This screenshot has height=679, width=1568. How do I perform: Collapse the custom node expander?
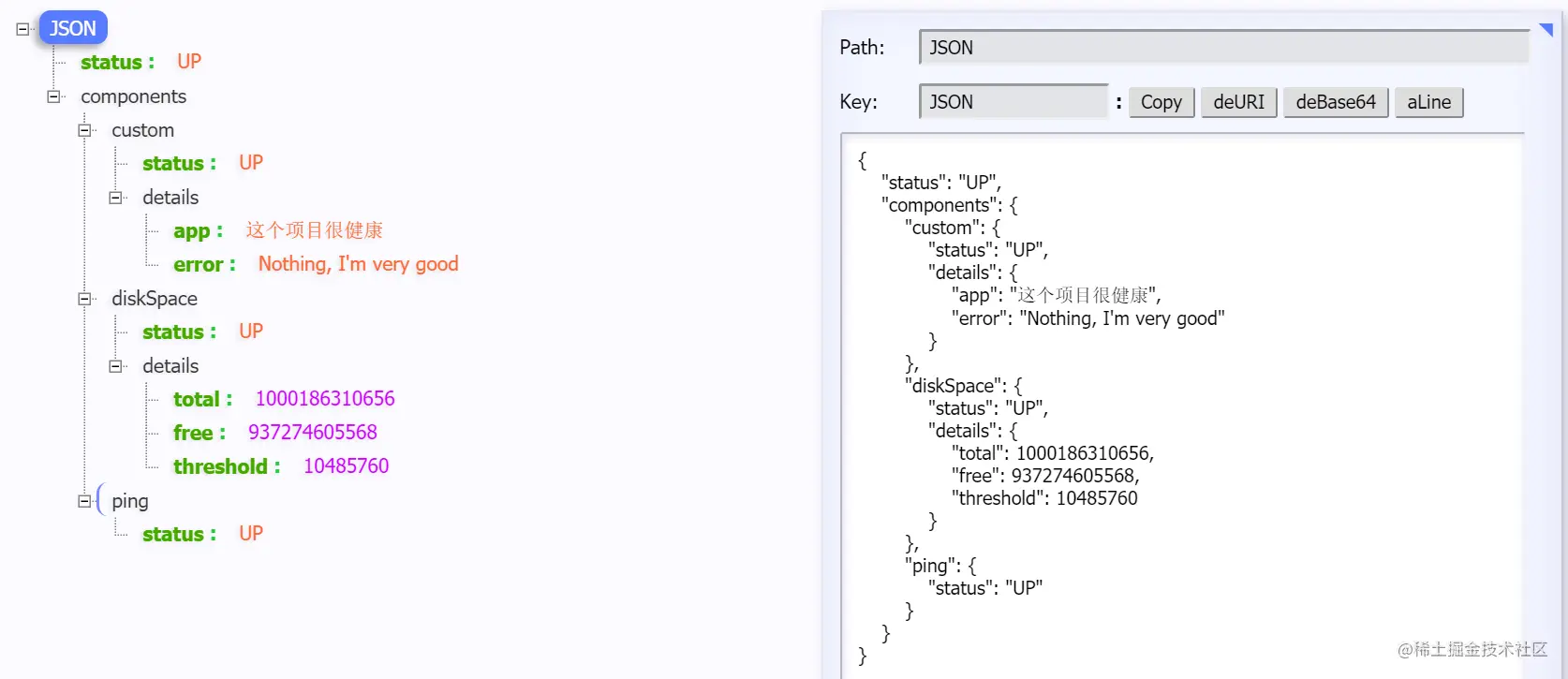click(x=84, y=130)
